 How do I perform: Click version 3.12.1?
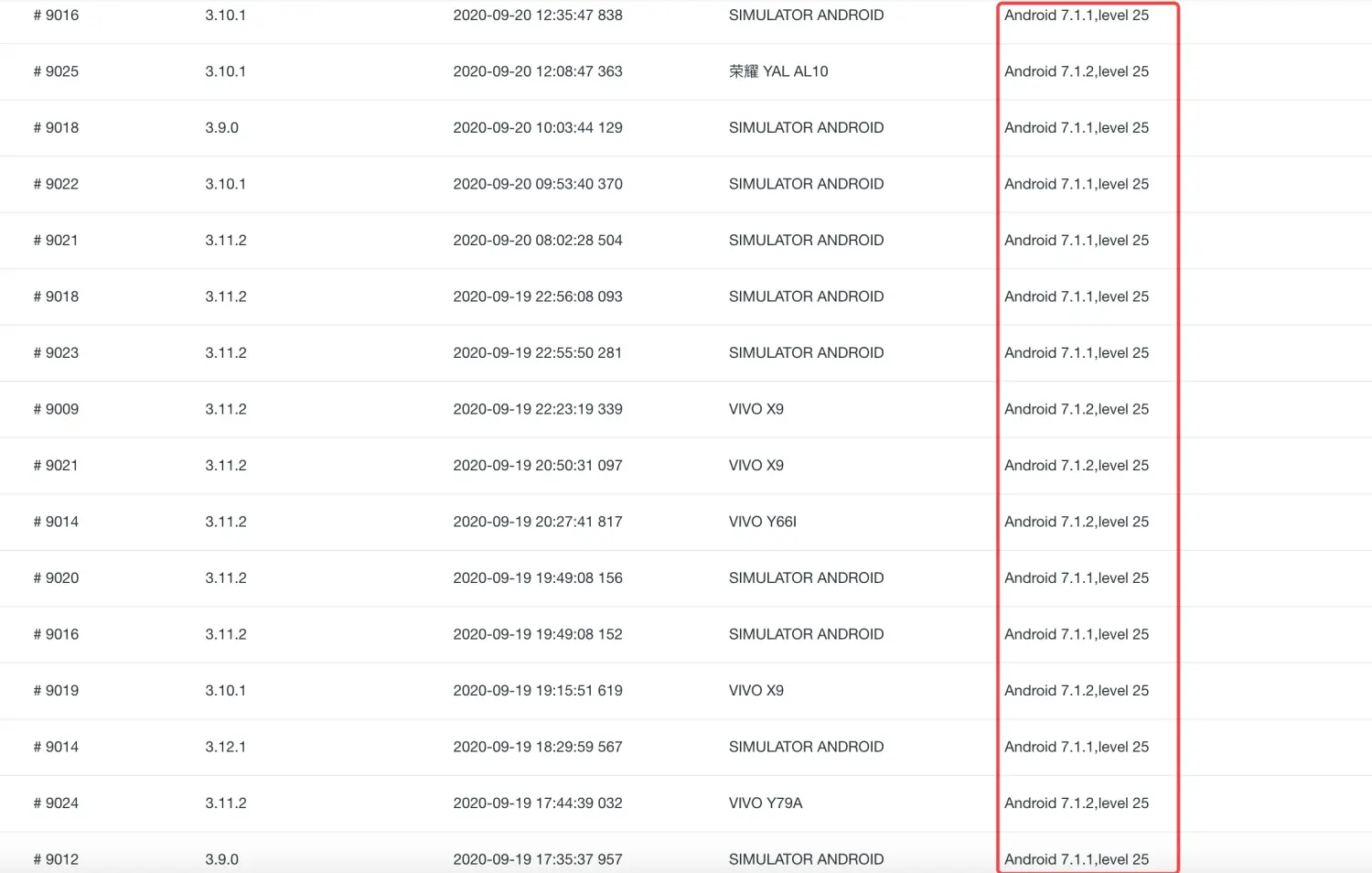point(226,747)
